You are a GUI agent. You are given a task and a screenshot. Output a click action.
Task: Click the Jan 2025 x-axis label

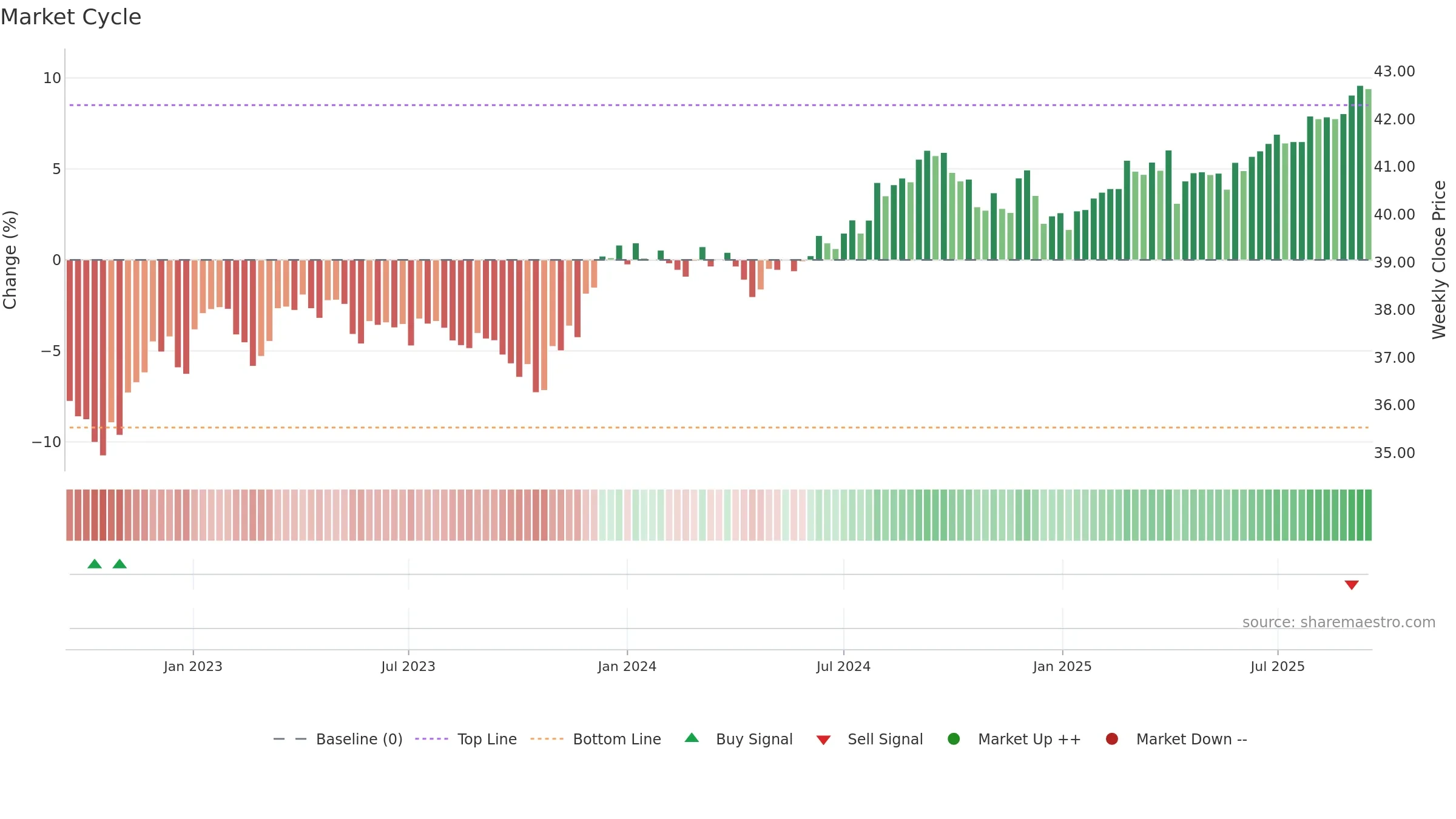point(1062,666)
